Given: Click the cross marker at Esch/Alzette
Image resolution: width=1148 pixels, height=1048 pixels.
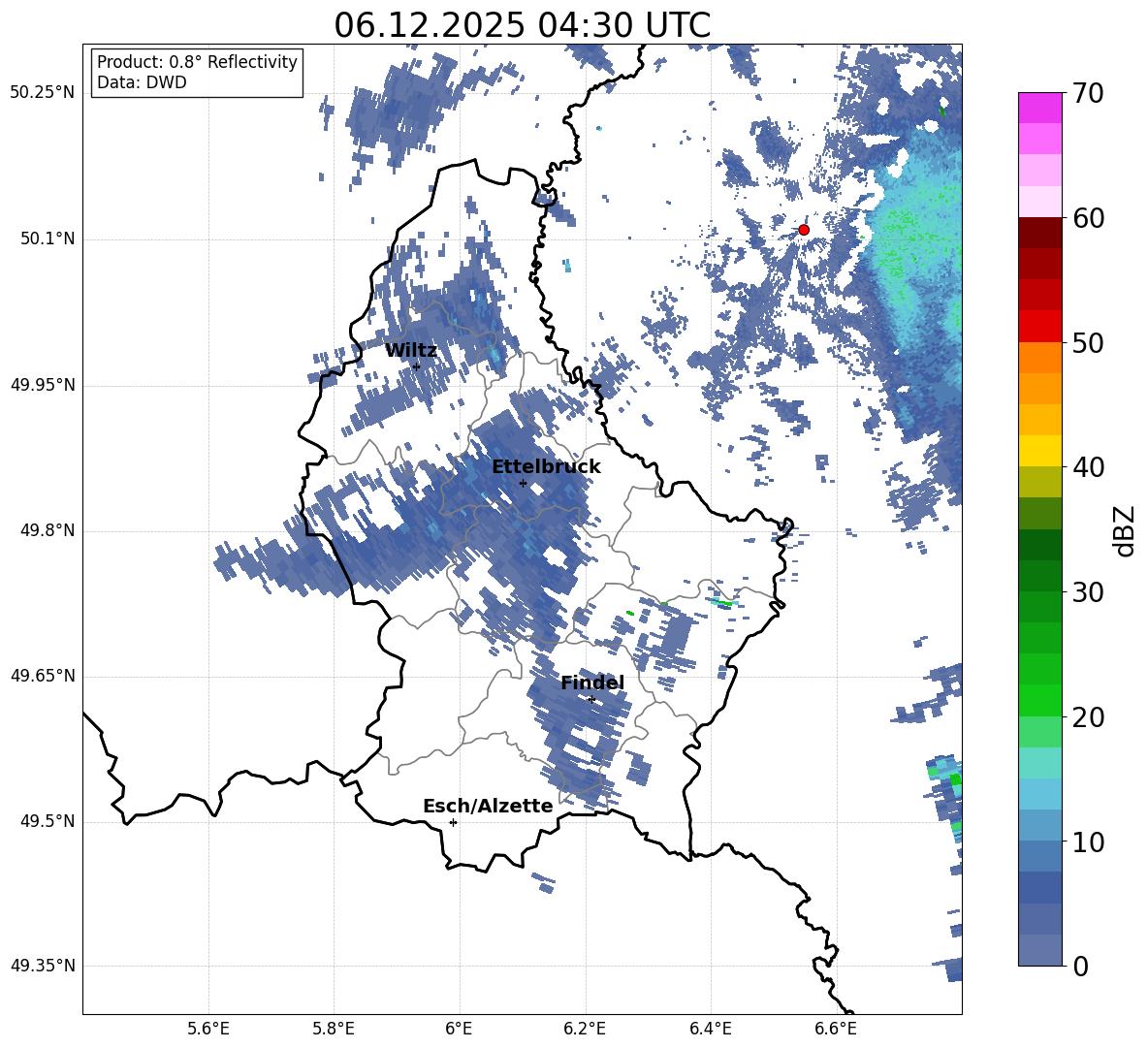Looking at the screenshot, I should pyautogui.click(x=453, y=822).
